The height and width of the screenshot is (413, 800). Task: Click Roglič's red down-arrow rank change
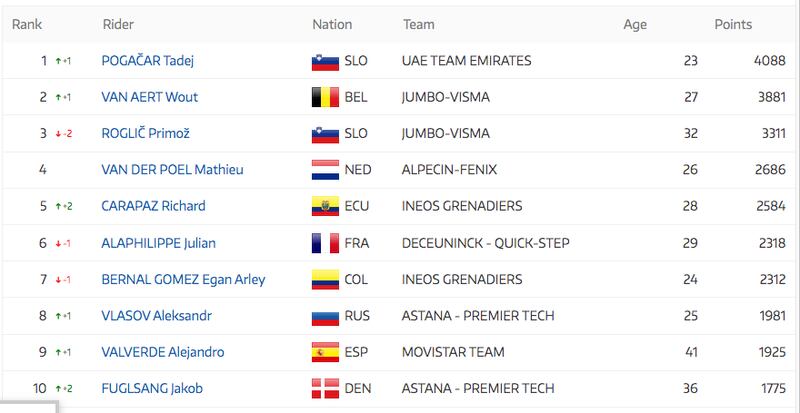coord(64,134)
